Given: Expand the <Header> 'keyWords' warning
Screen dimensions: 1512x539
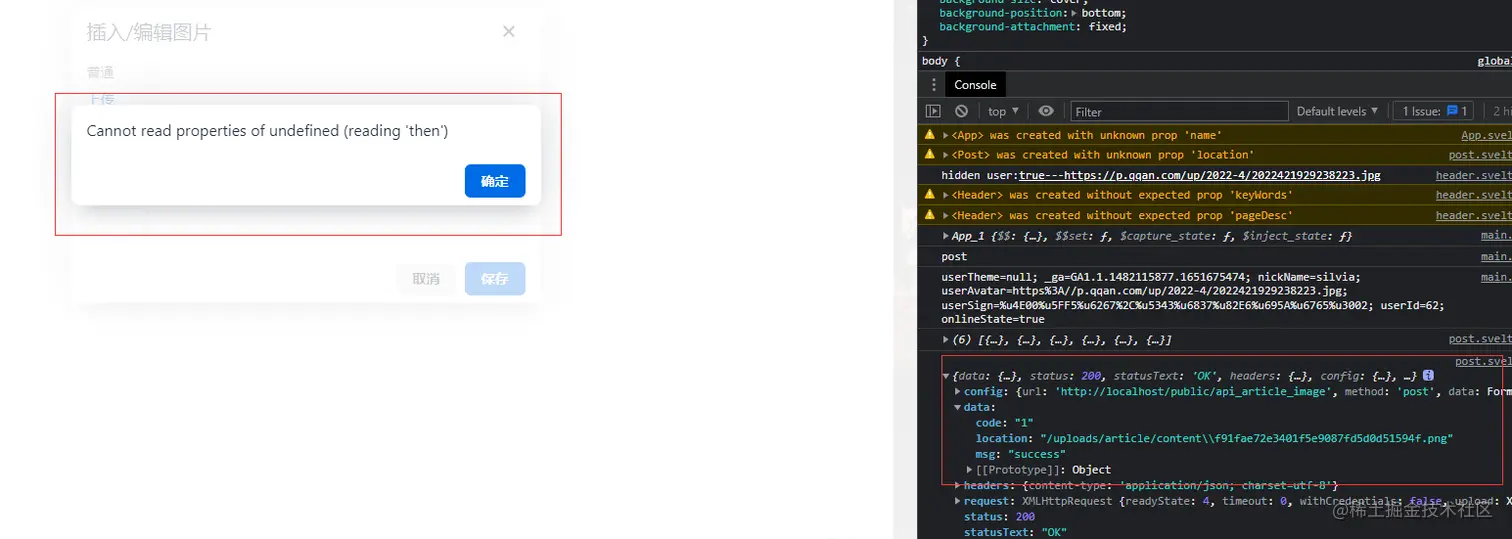Looking at the screenshot, I should pyautogui.click(x=946, y=195).
